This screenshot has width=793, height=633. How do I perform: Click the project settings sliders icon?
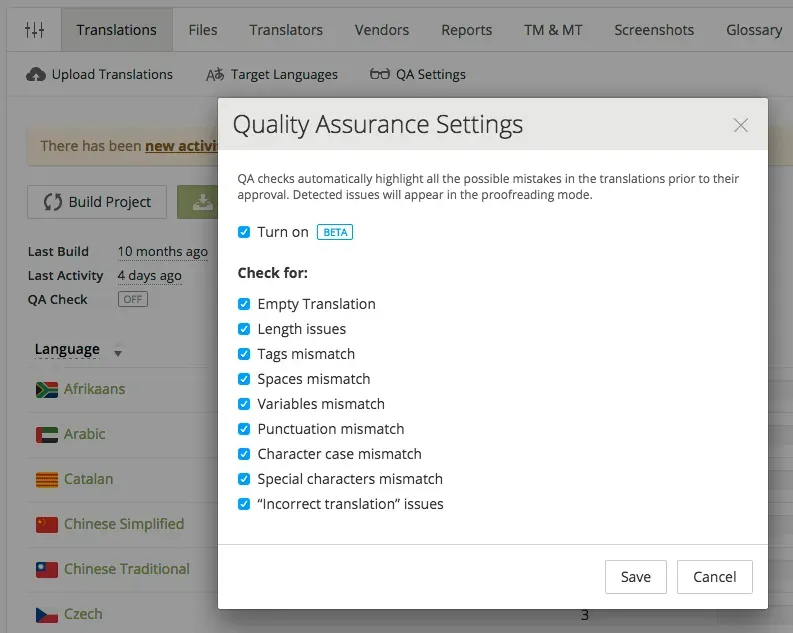click(34, 30)
